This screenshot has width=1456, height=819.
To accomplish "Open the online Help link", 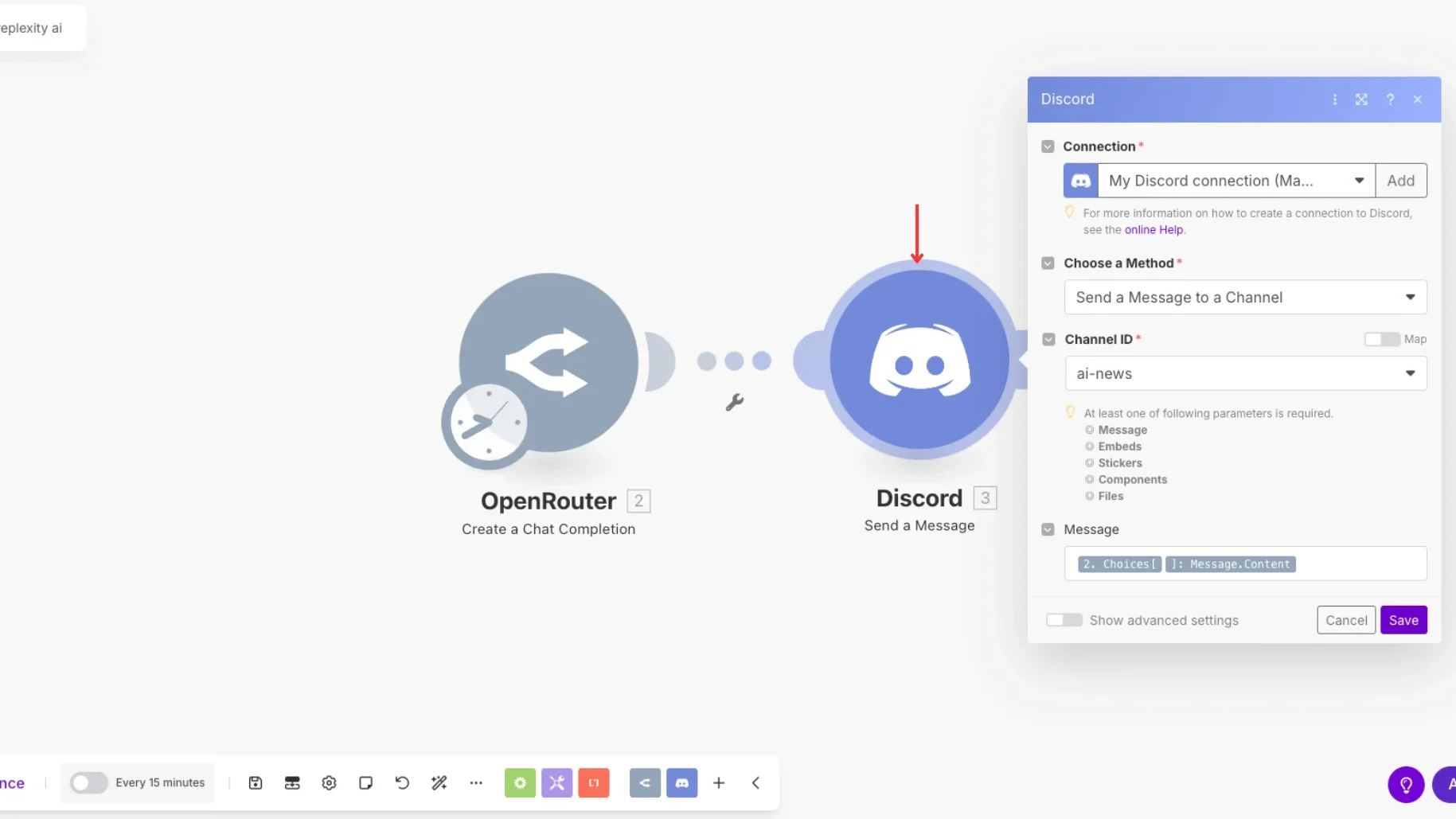I will point(1153,230).
